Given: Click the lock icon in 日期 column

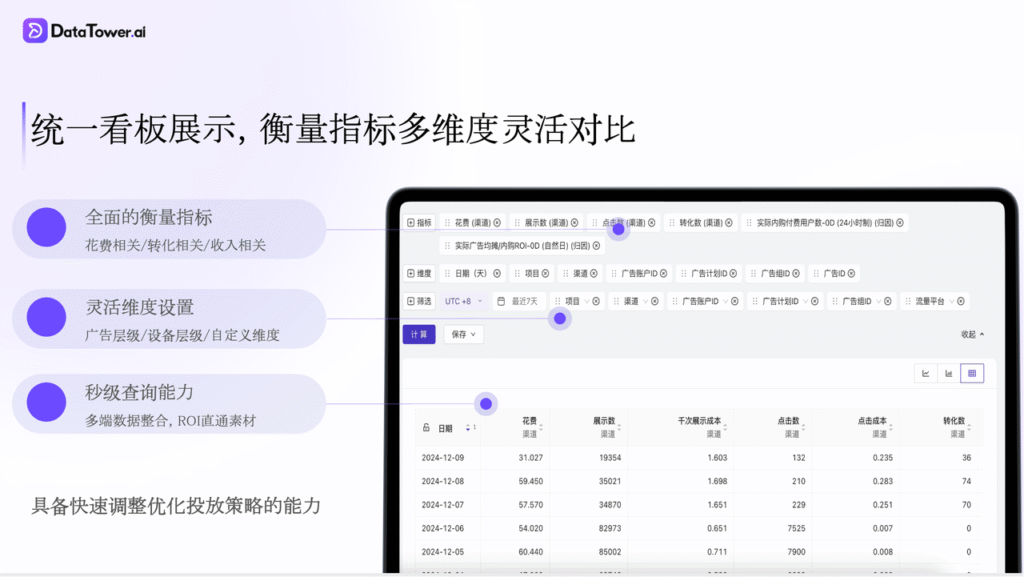Looking at the screenshot, I should tap(427, 428).
